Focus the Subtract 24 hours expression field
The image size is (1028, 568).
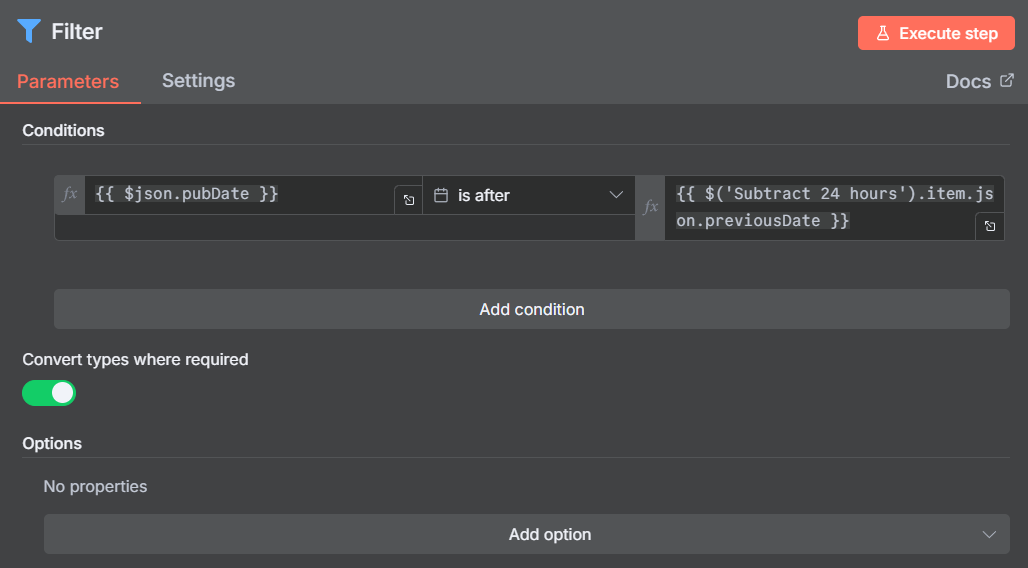tap(820, 207)
